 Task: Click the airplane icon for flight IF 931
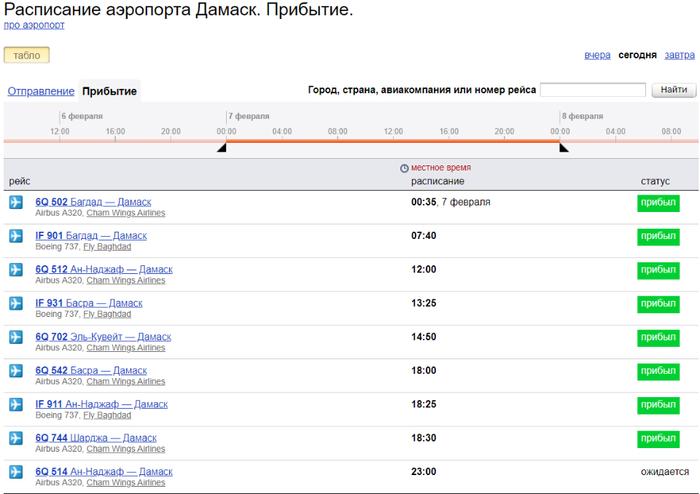coord(15,303)
